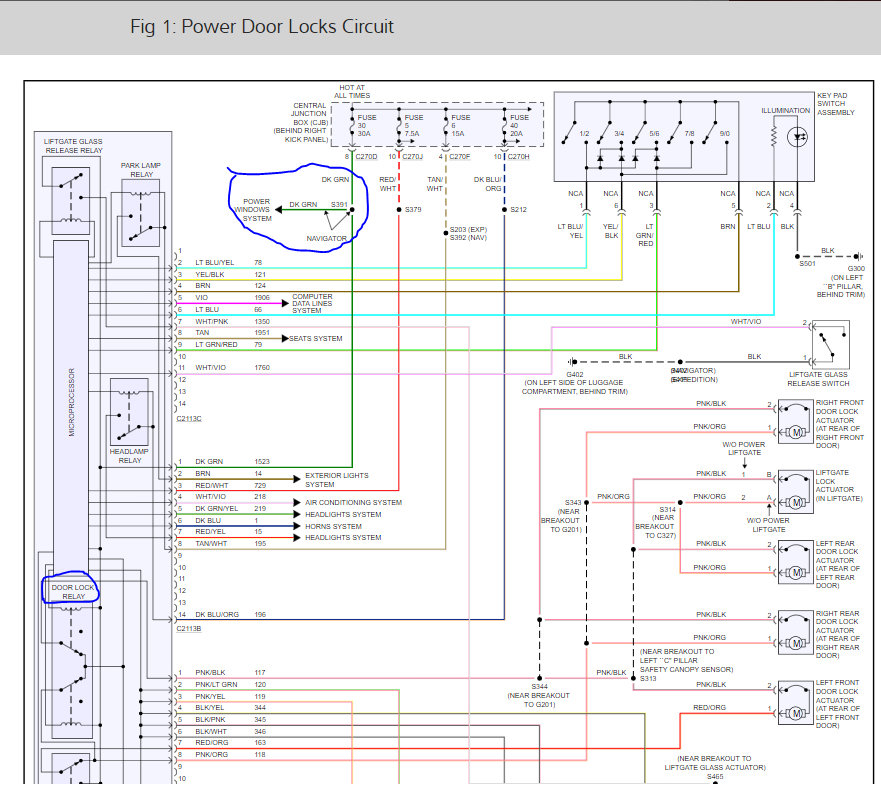881x786 pixels.
Task: Select the 'FUSE 6 15A' label
Action: coord(461,125)
